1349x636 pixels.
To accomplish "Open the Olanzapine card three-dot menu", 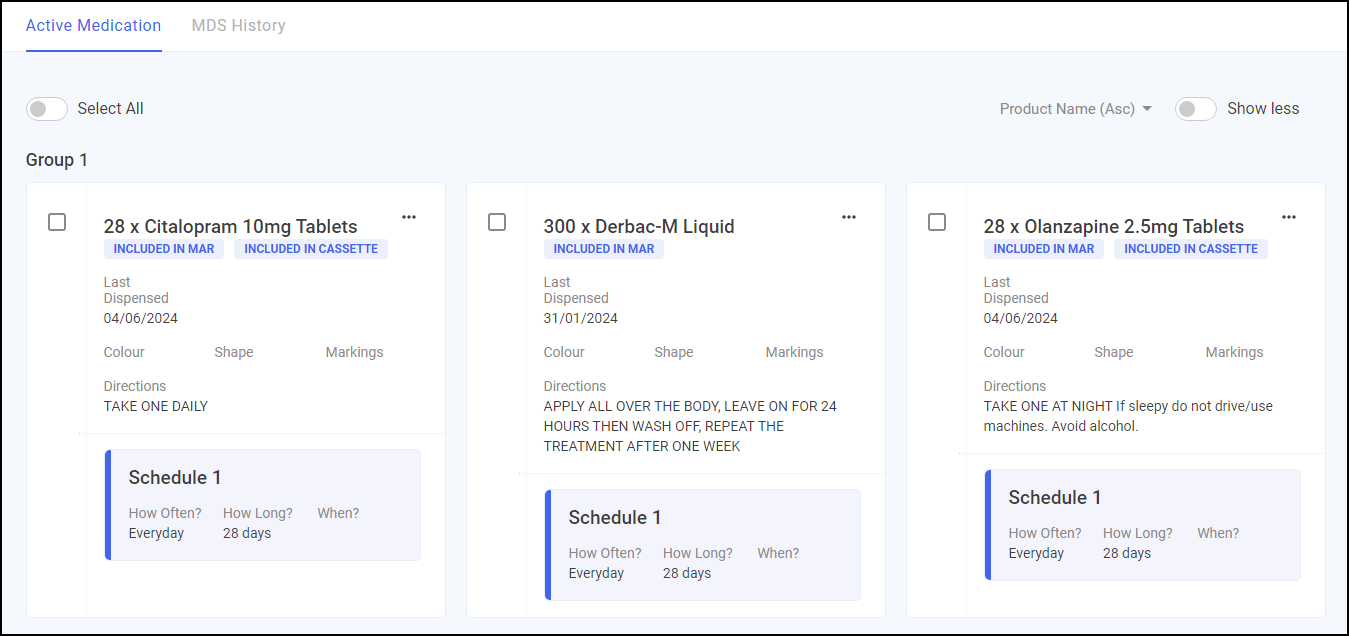I will (x=1289, y=217).
